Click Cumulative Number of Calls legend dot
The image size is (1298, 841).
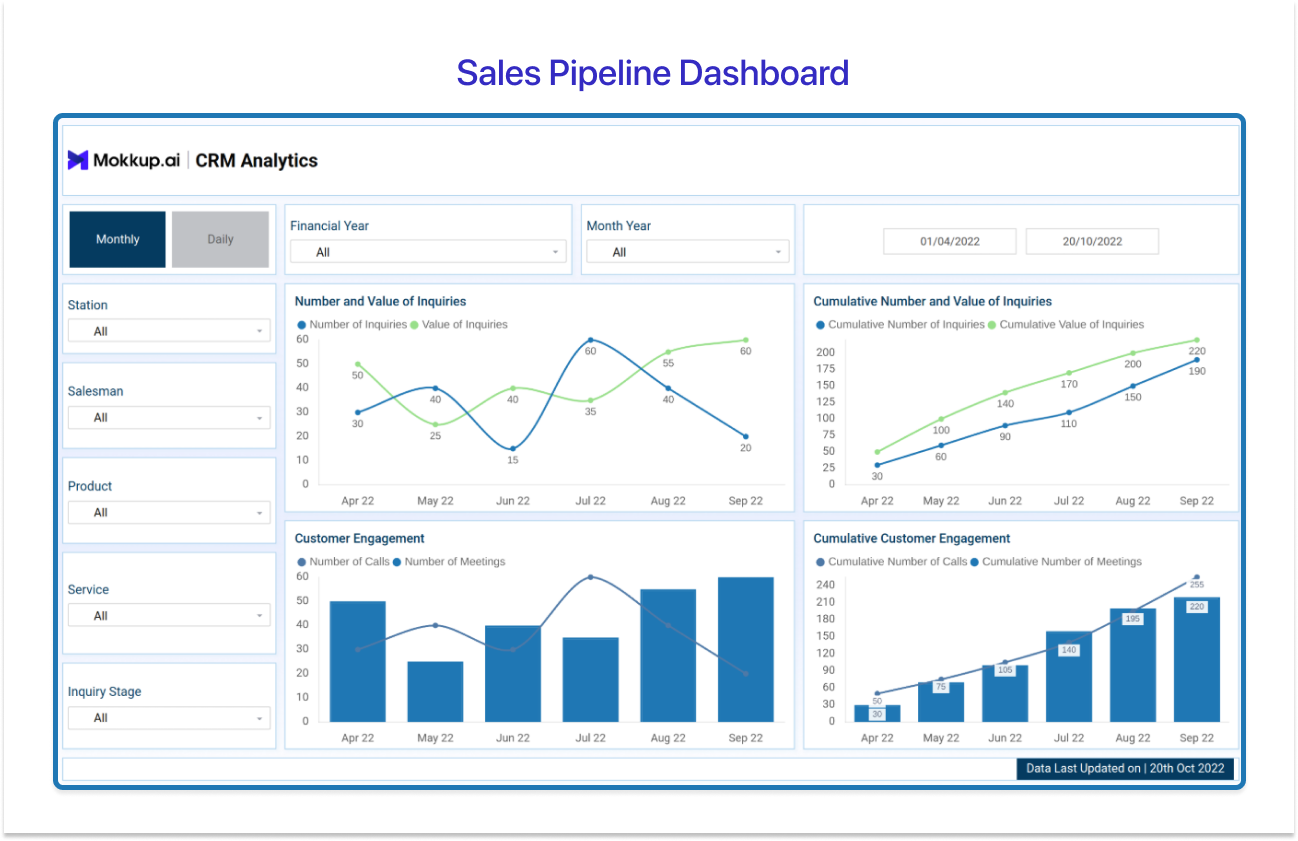[x=821, y=562]
